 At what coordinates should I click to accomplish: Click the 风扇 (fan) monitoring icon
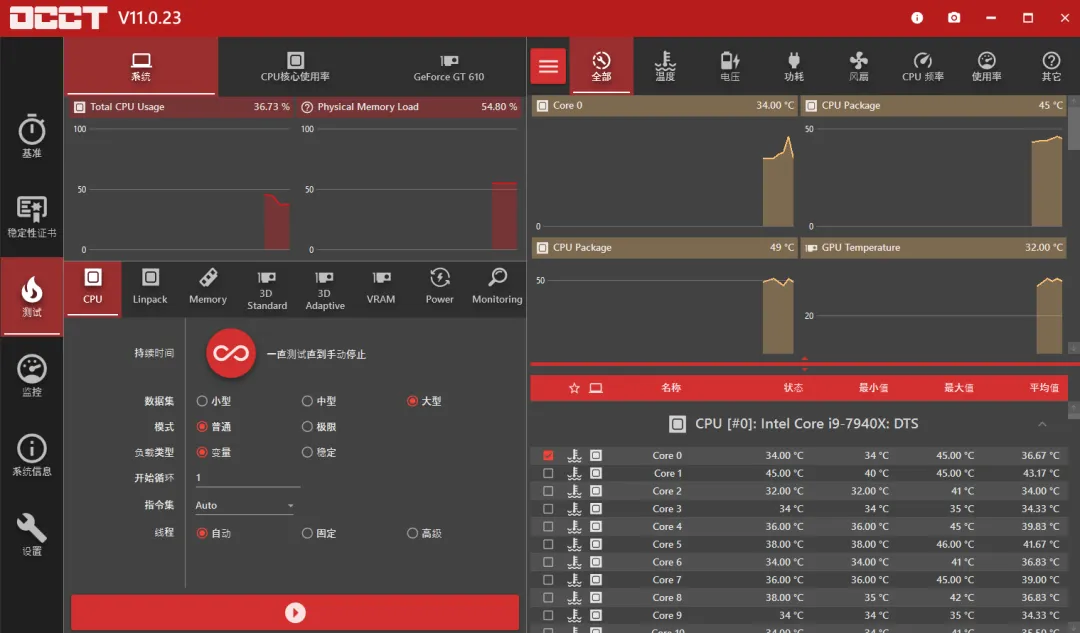[857, 65]
